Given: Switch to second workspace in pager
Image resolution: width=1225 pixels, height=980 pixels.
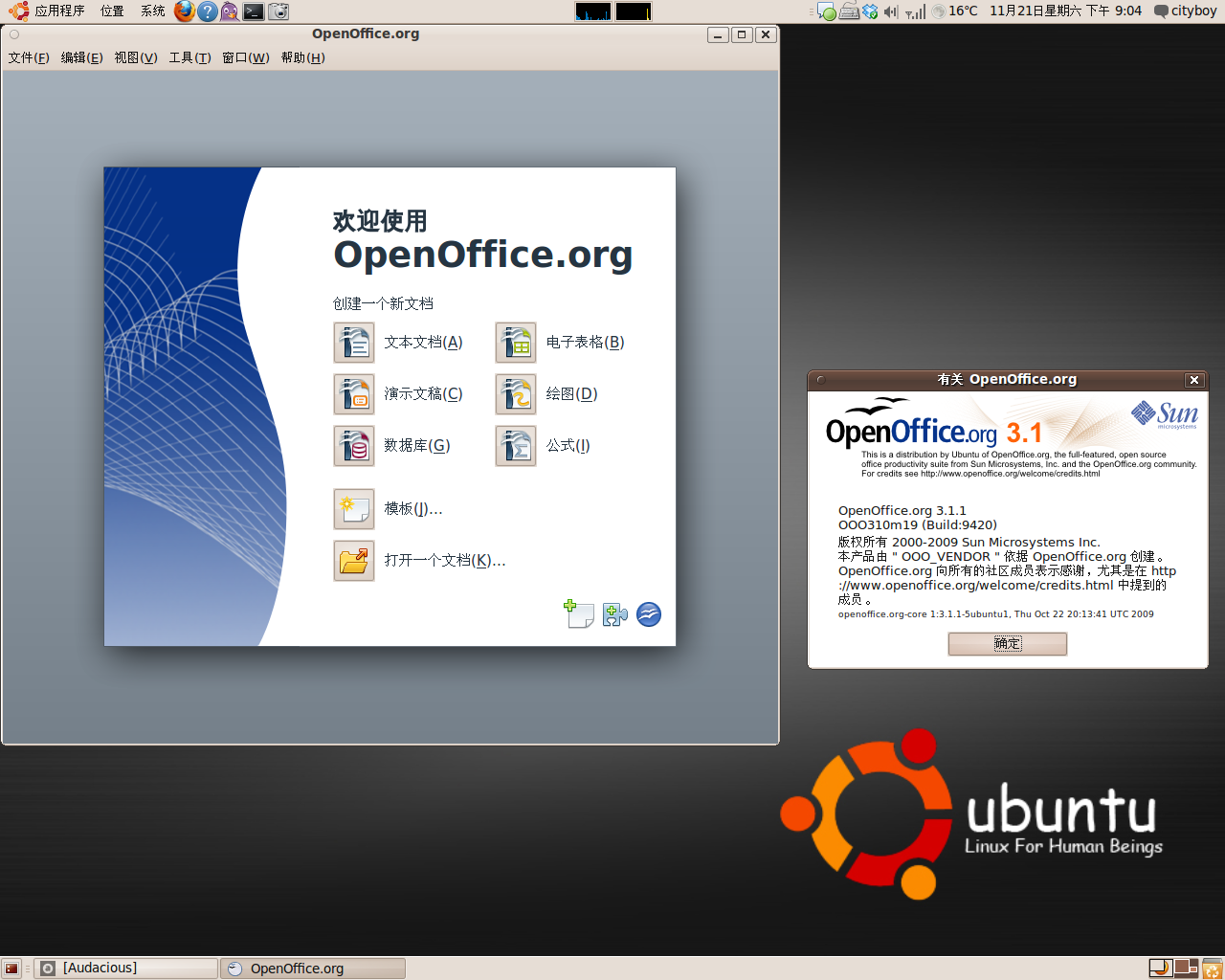Looking at the screenshot, I should coord(1186,969).
